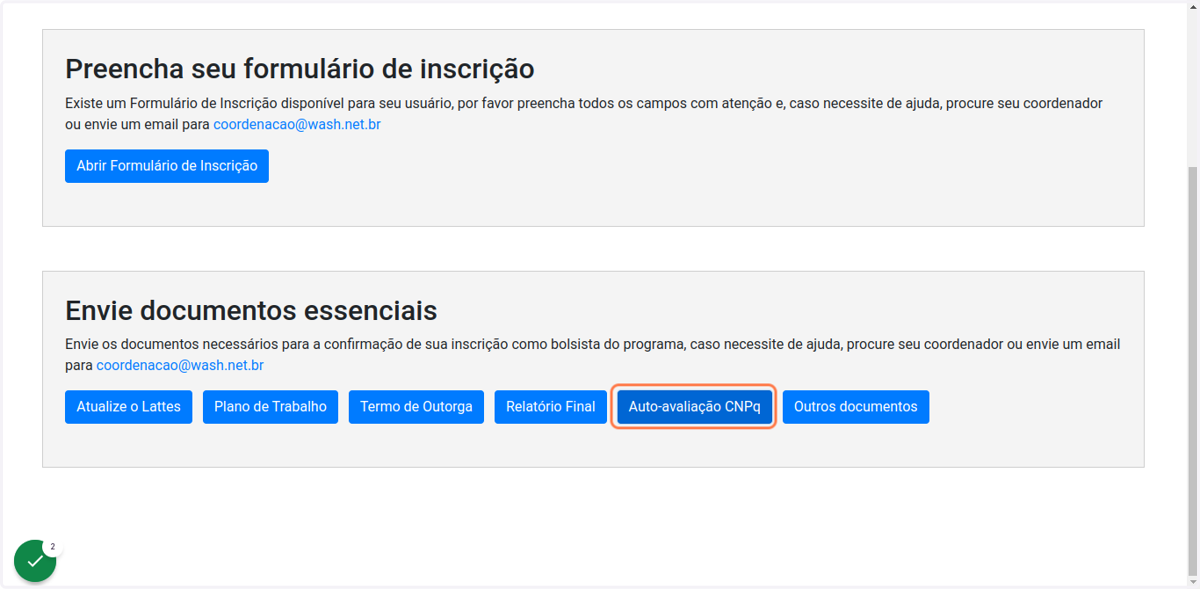Open the Termo de Outorga button
This screenshot has width=1200, height=589.
416,407
